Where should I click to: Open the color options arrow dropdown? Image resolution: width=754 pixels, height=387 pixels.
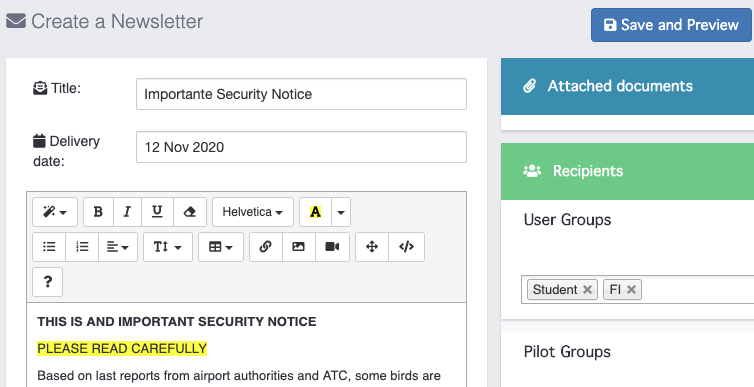tap(341, 212)
